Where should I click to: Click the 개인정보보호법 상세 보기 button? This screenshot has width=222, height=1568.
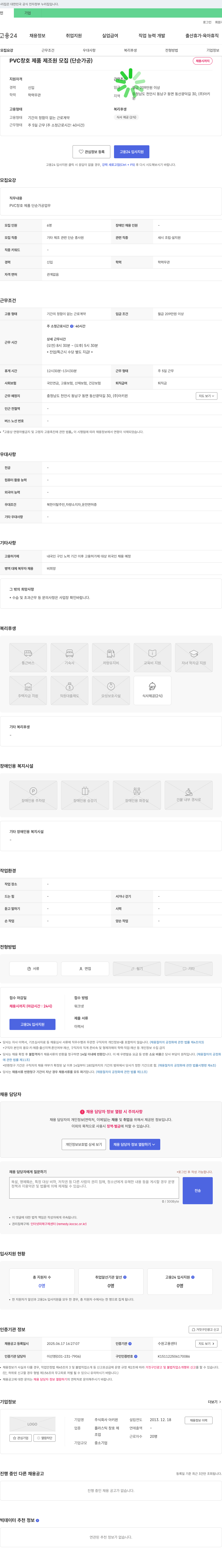click(84, 1144)
